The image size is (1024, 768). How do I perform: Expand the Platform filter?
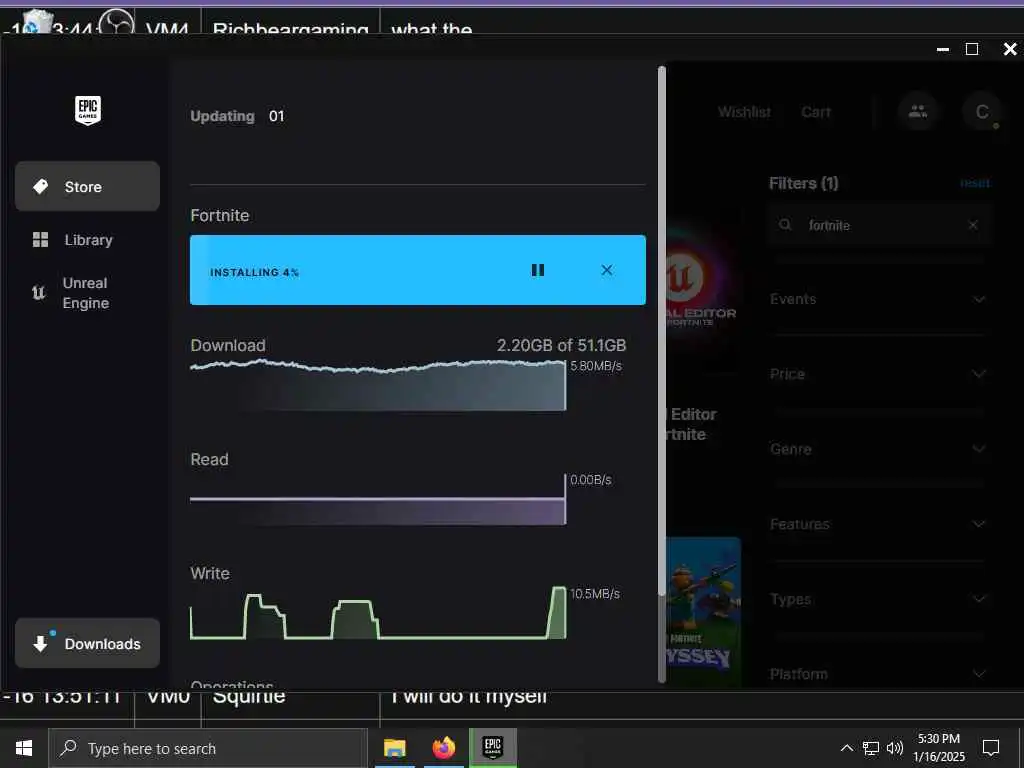[x=879, y=673]
